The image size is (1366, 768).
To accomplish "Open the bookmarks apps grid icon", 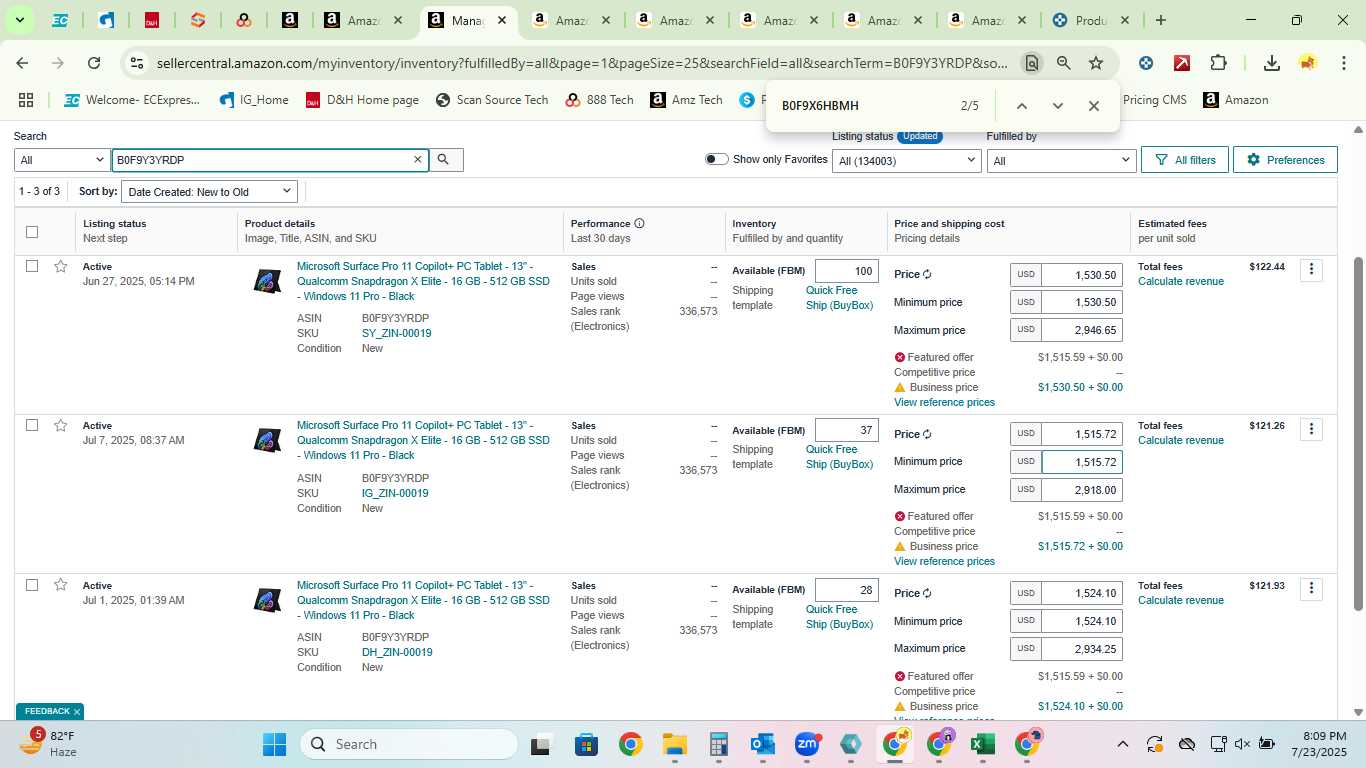I will click(x=26, y=100).
